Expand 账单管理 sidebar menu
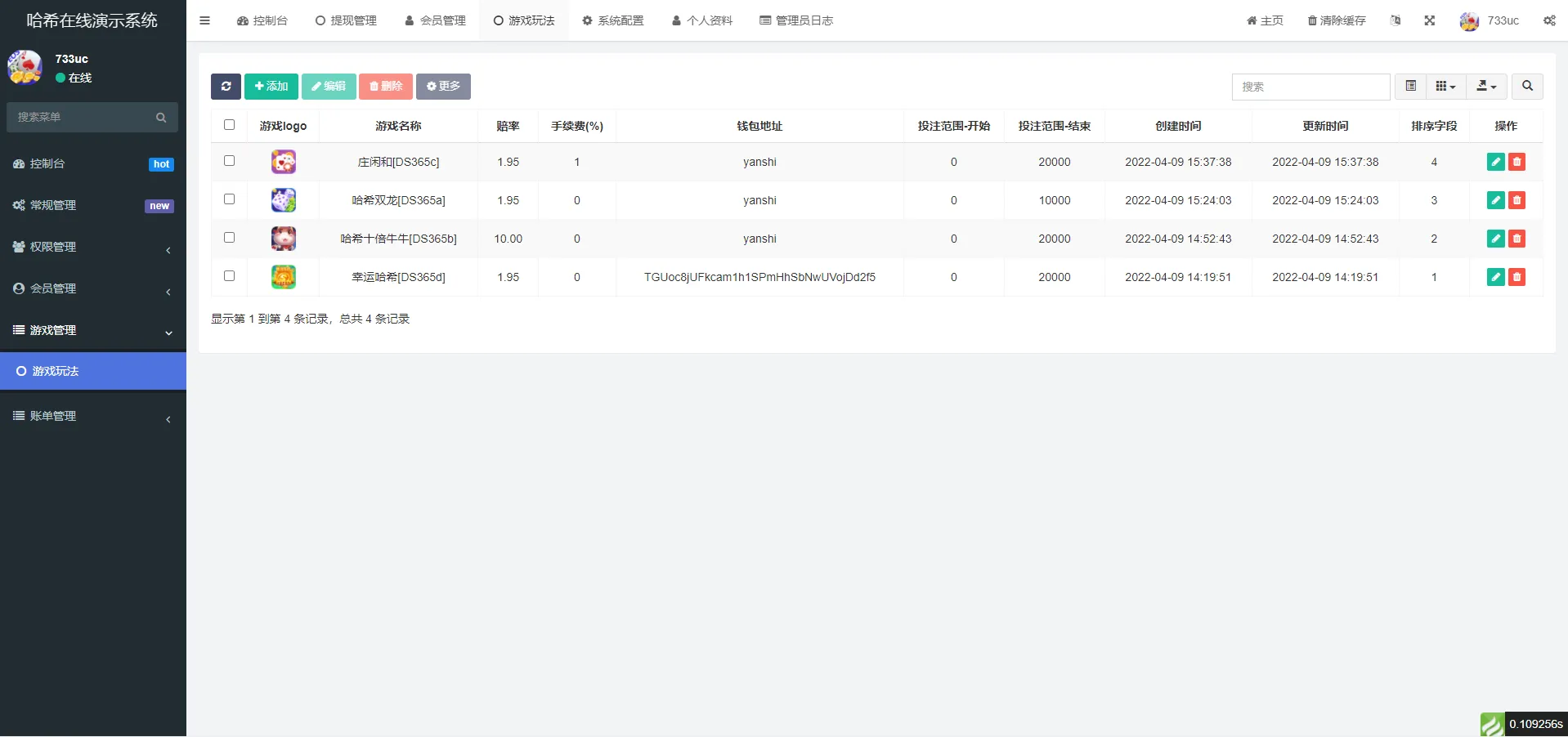The width and height of the screenshot is (1568, 737). pos(93,416)
